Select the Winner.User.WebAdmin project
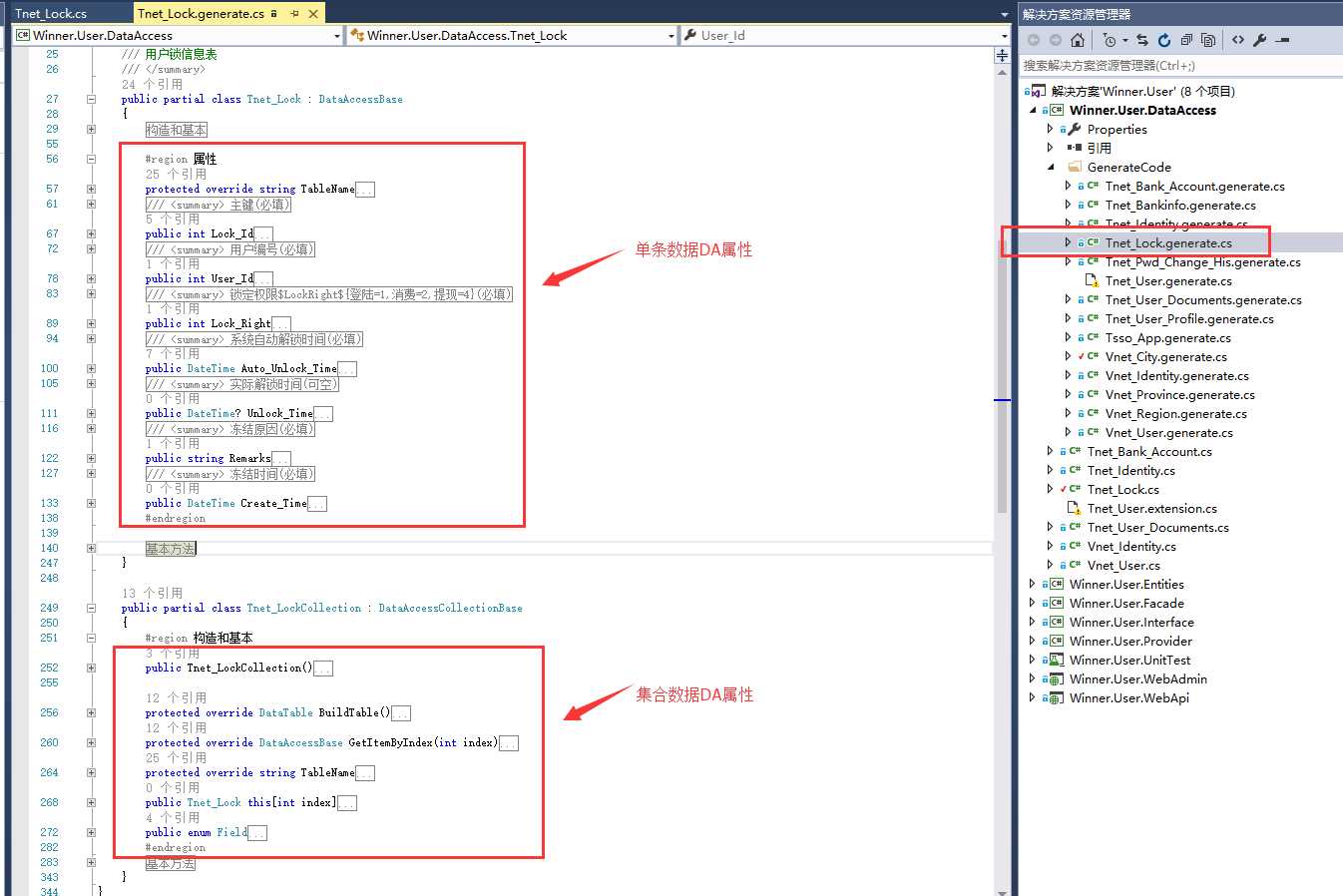 pos(1137,678)
